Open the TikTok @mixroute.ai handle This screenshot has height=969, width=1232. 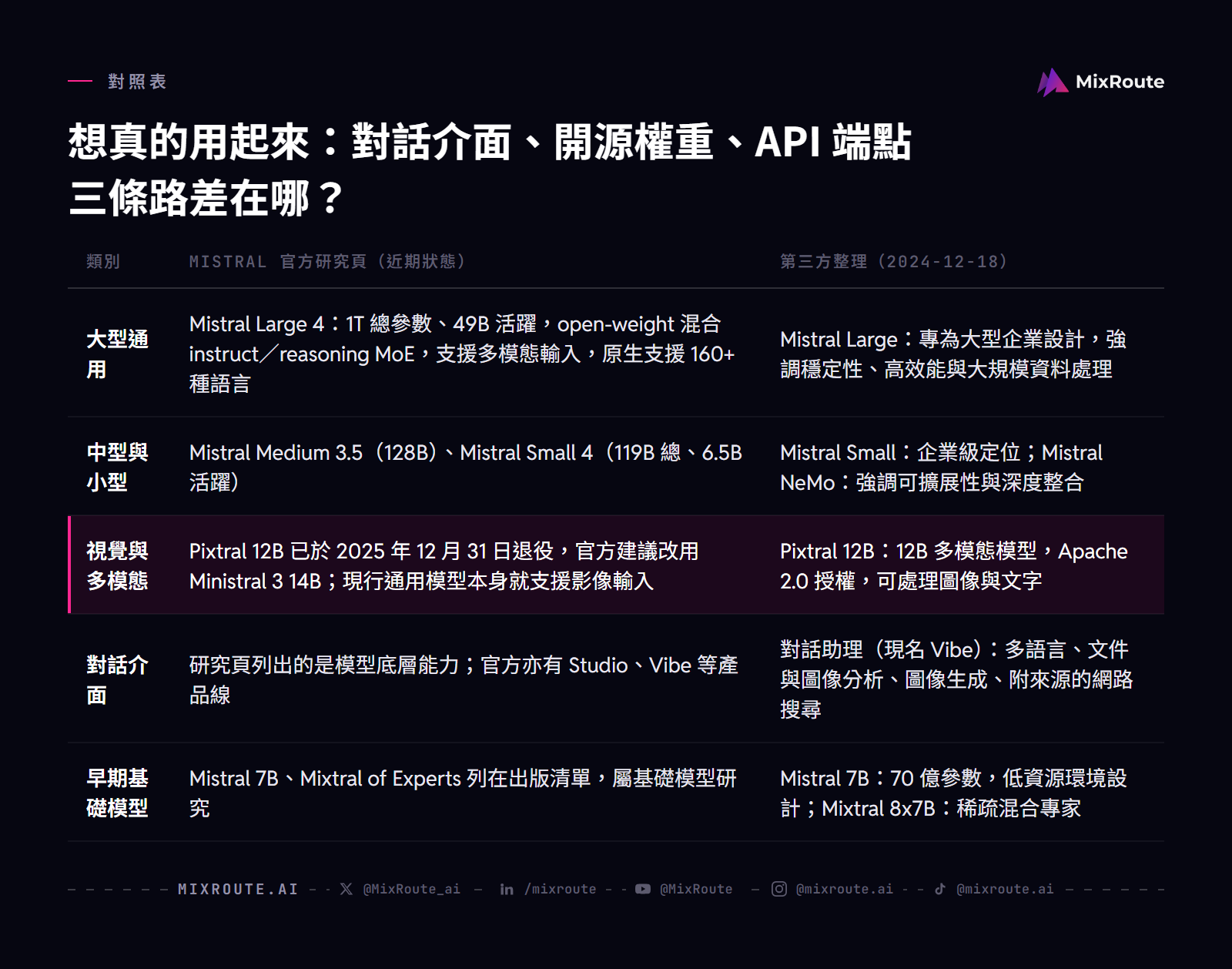coord(1005,889)
